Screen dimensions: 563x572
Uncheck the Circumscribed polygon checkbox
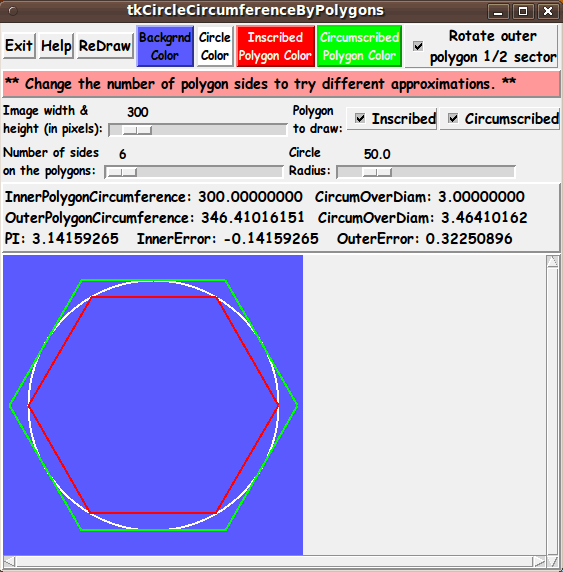coord(453,118)
